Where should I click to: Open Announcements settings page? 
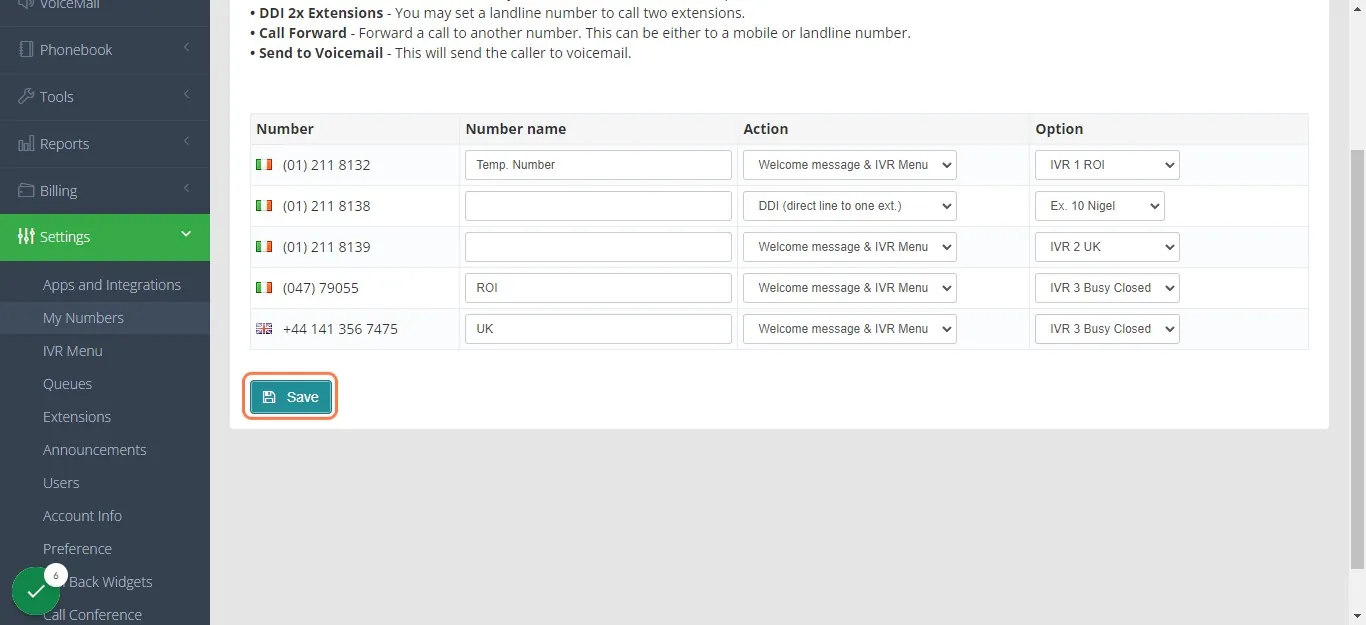[95, 450]
